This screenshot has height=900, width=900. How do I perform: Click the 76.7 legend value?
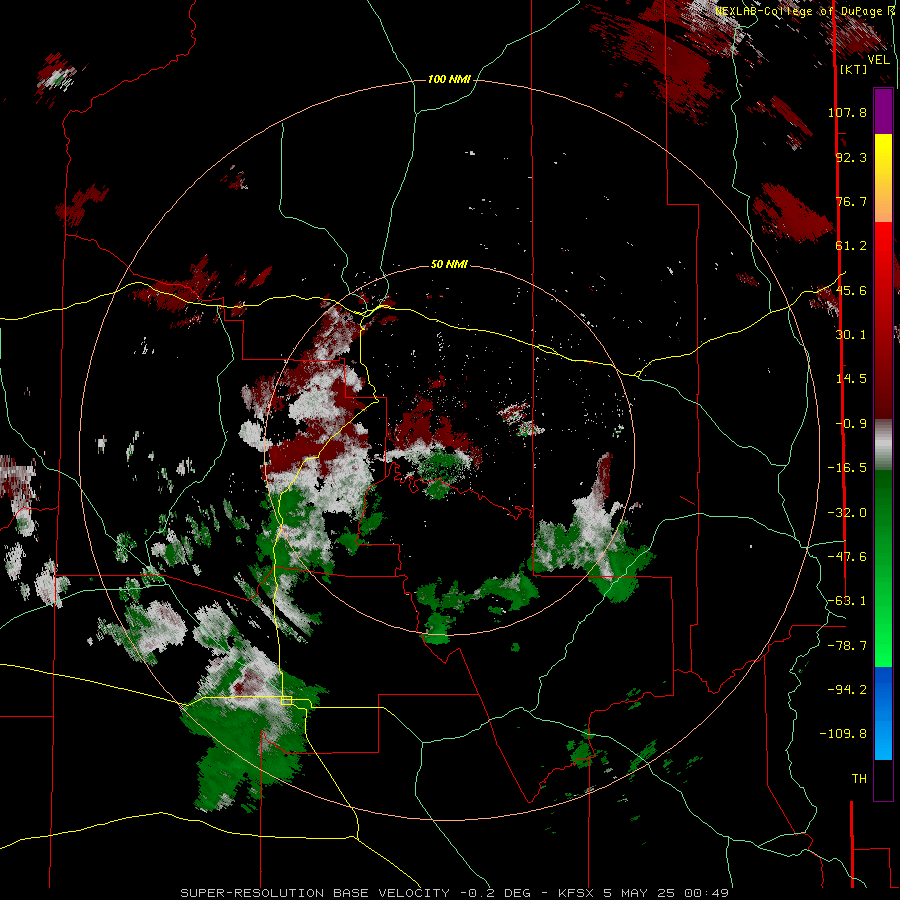(x=851, y=201)
